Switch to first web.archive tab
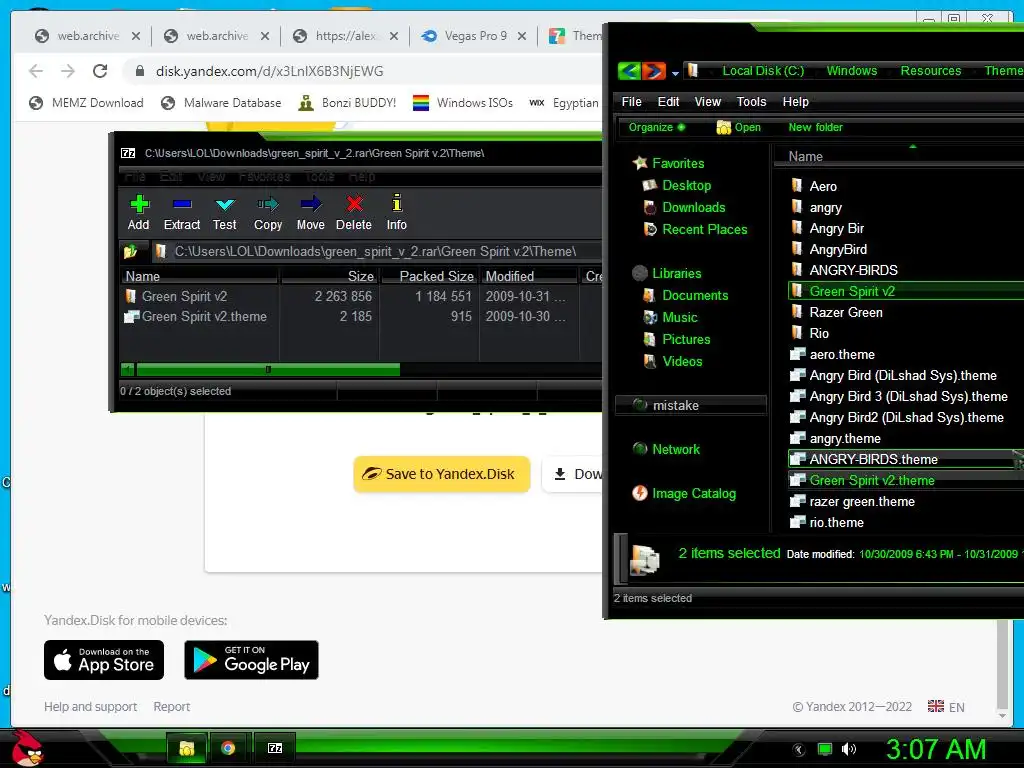Screen dimensions: 1024x768 click(x=78, y=36)
